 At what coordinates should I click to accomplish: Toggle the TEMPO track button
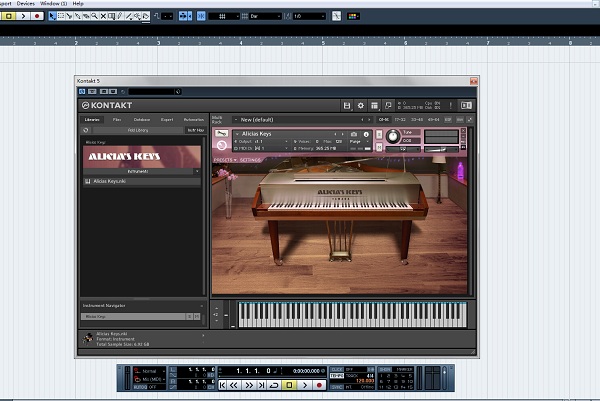tap(337, 376)
